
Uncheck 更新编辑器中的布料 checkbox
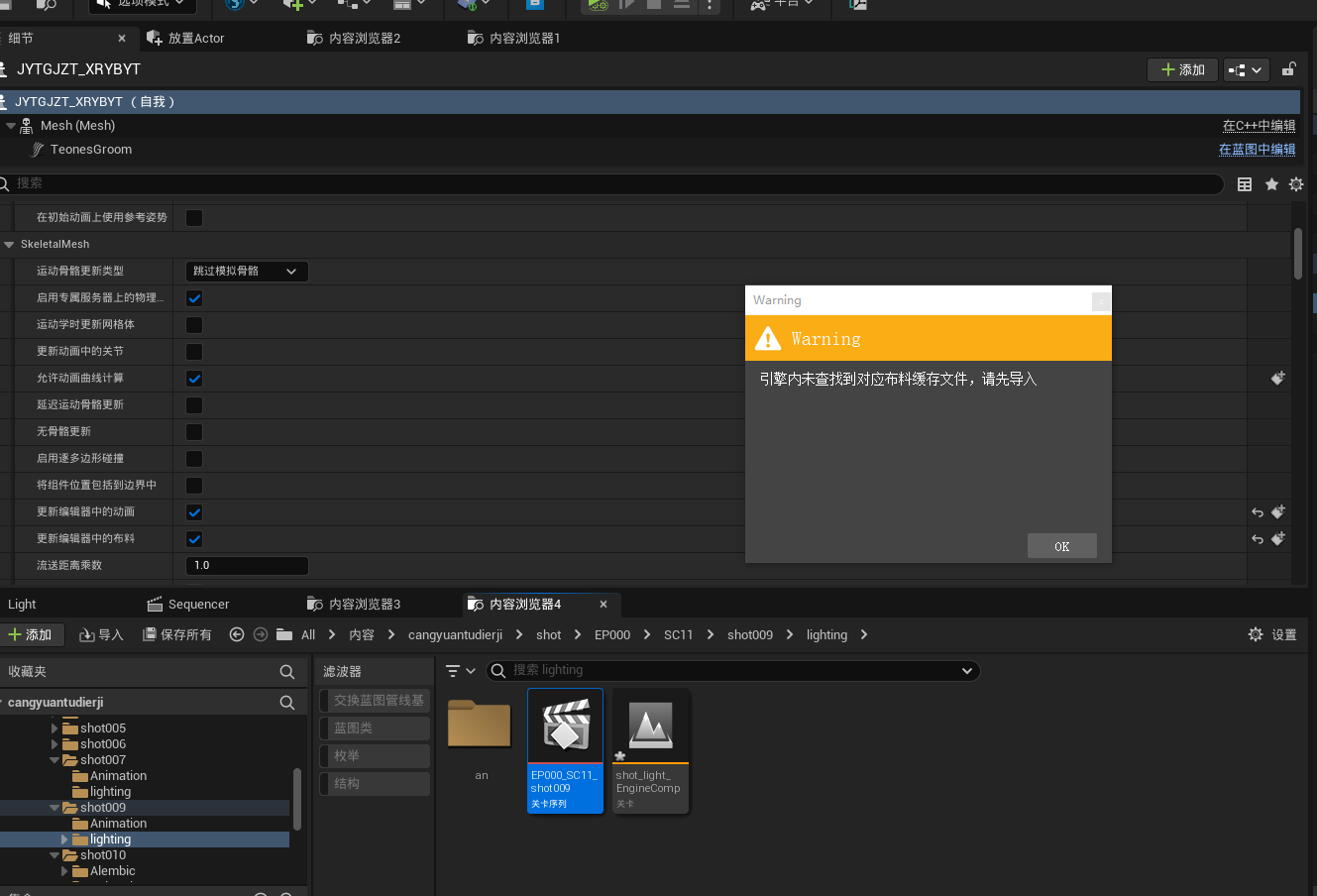(194, 539)
